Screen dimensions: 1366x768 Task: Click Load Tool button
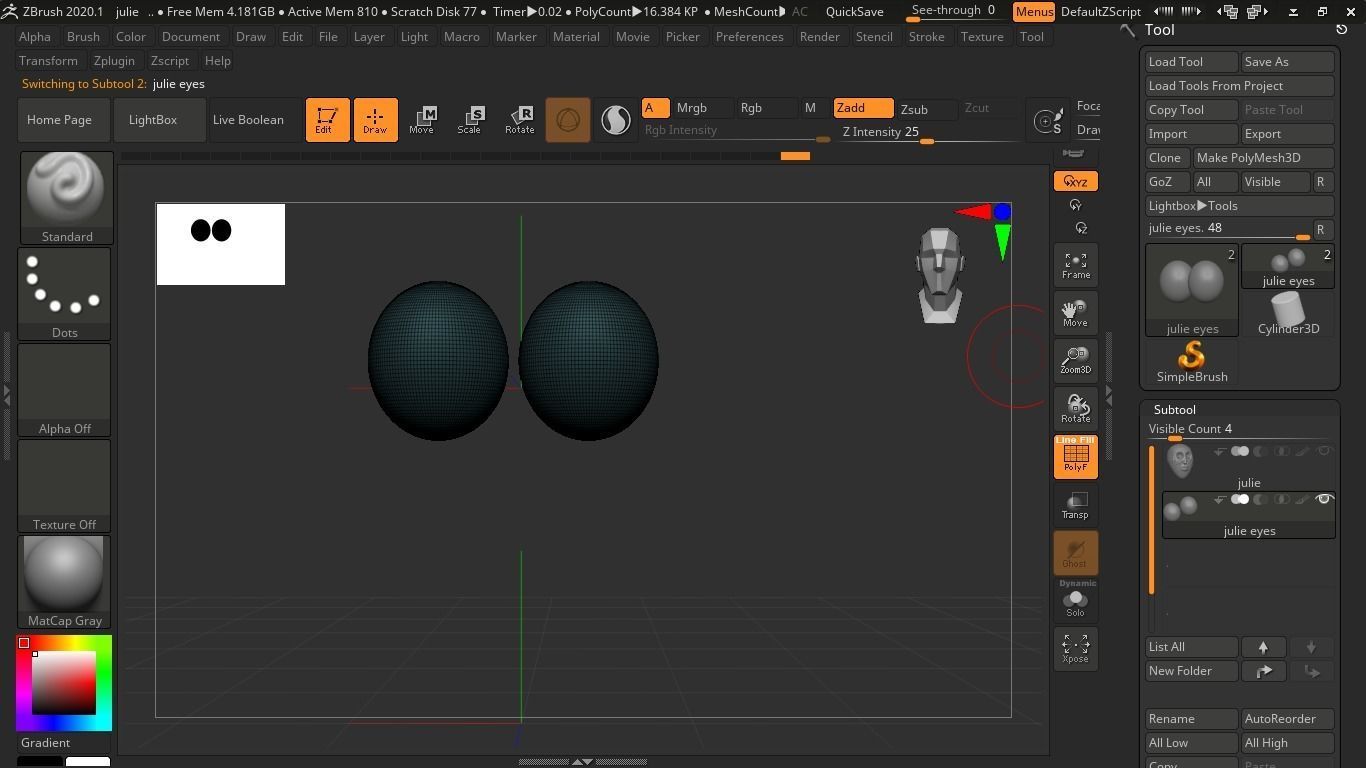(1192, 62)
